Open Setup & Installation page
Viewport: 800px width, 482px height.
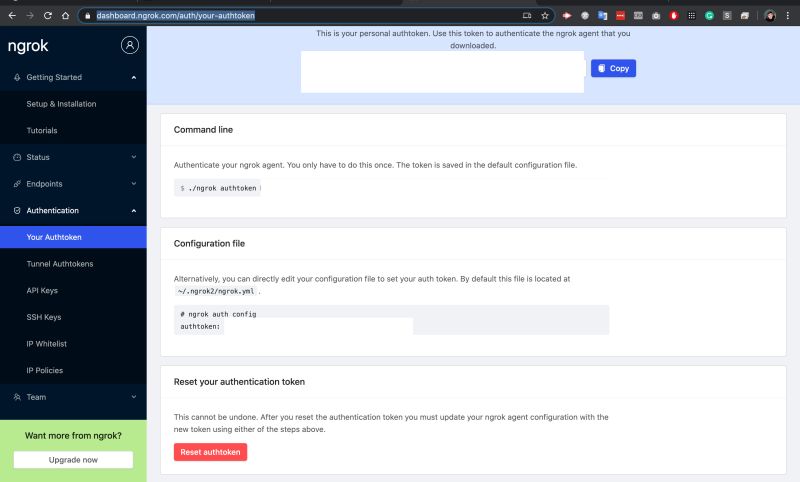point(61,104)
